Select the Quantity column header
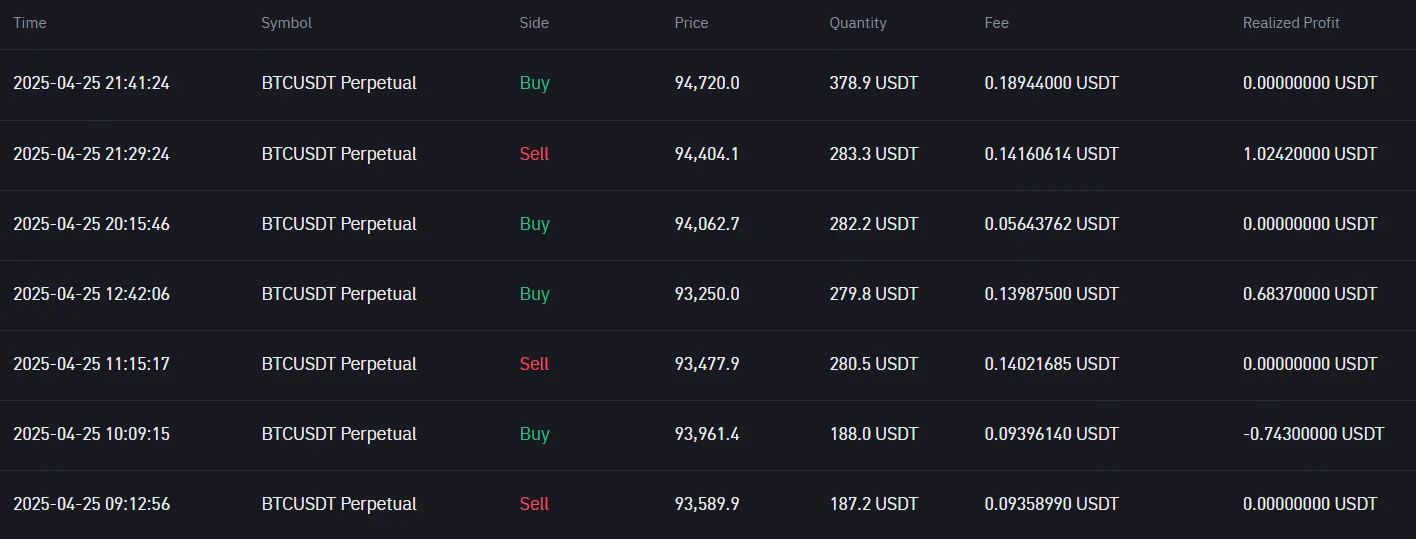Screen dimensions: 1416x539 tap(857, 23)
